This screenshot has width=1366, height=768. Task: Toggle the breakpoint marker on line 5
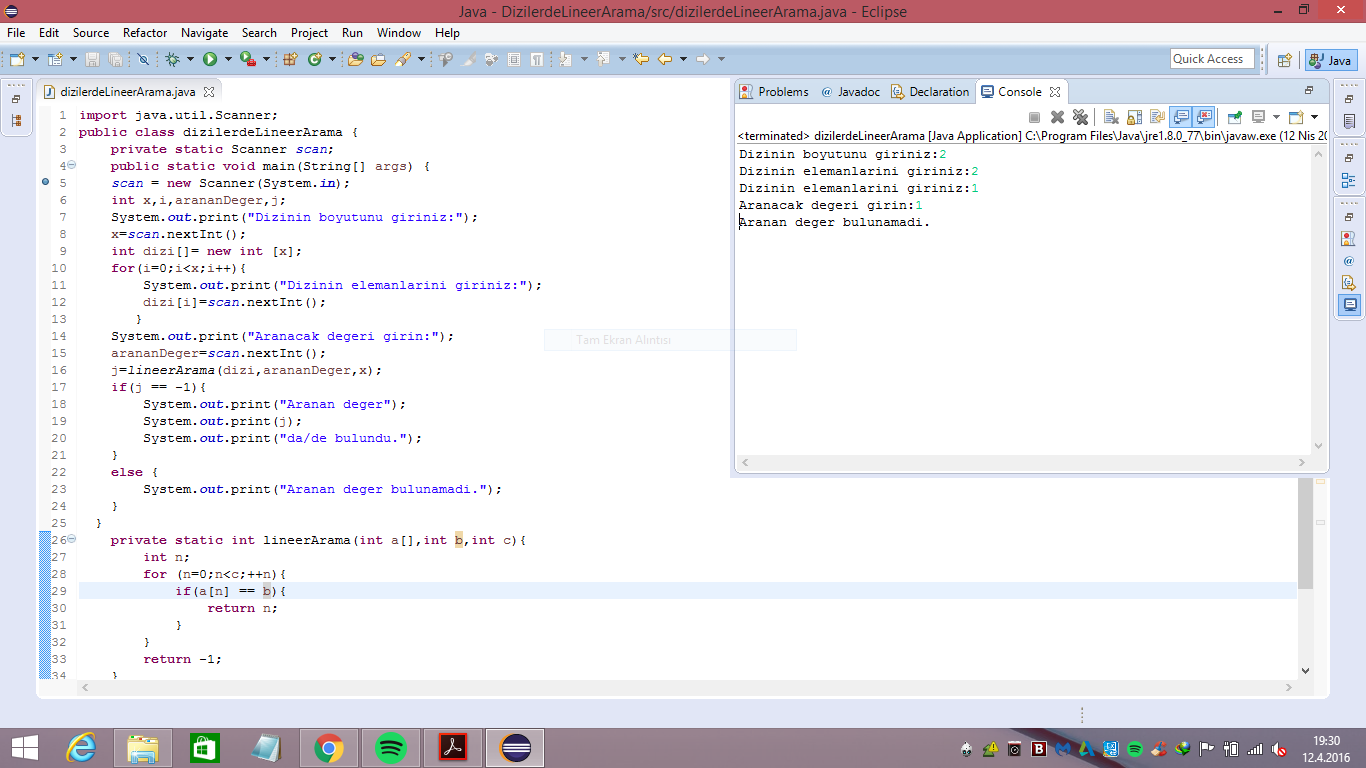(x=46, y=183)
